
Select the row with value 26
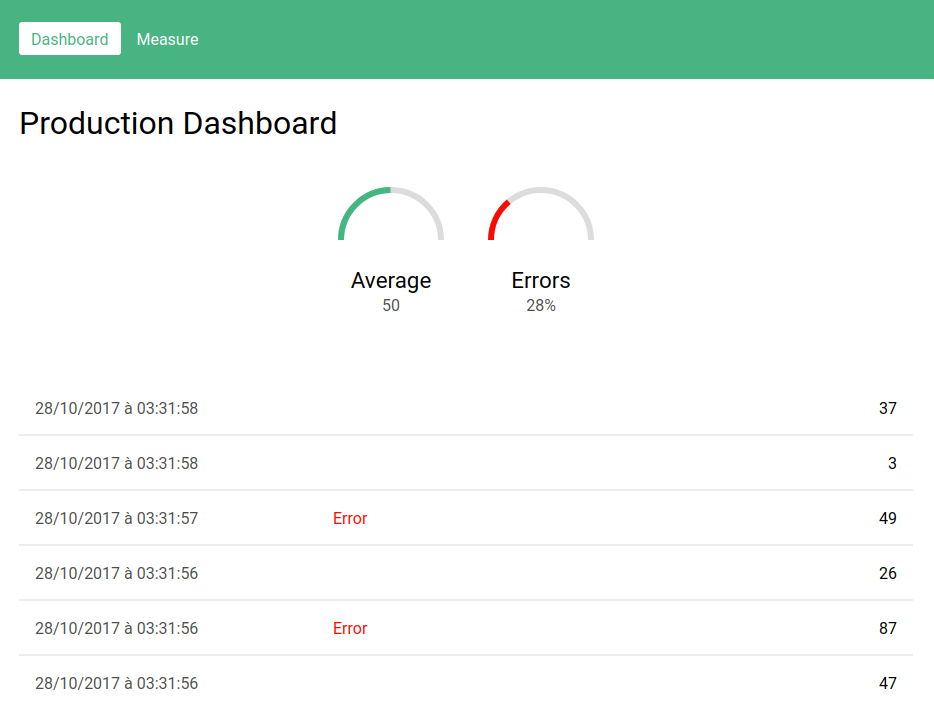pos(466,573)
